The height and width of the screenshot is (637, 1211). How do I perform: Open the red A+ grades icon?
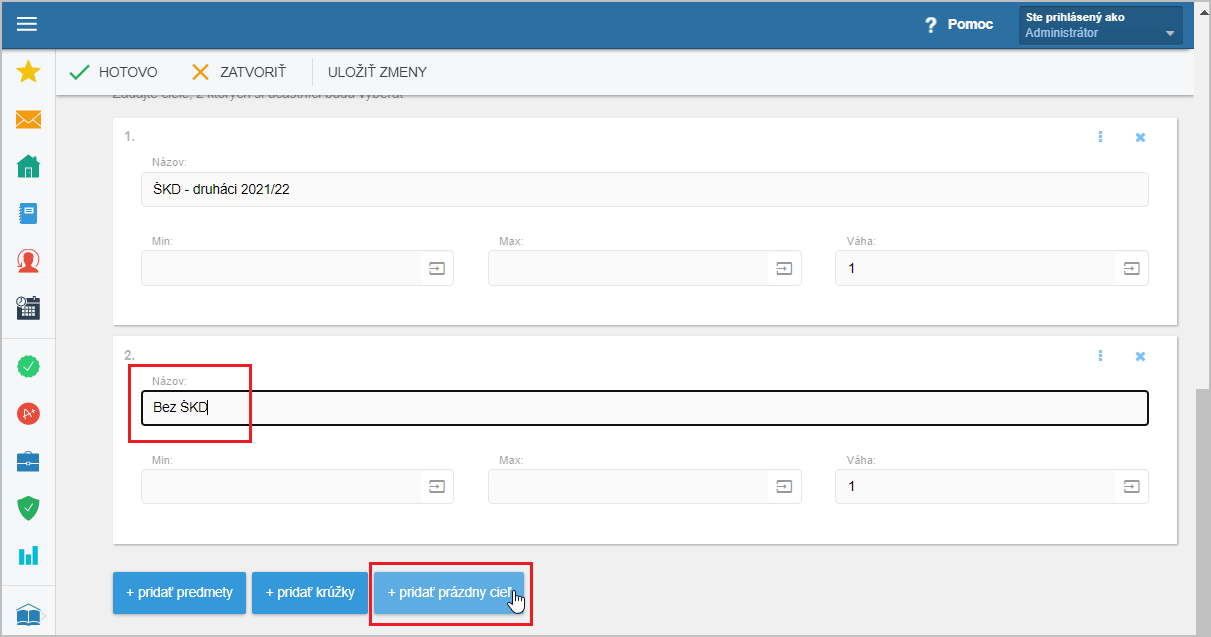[x=28, y=413]
